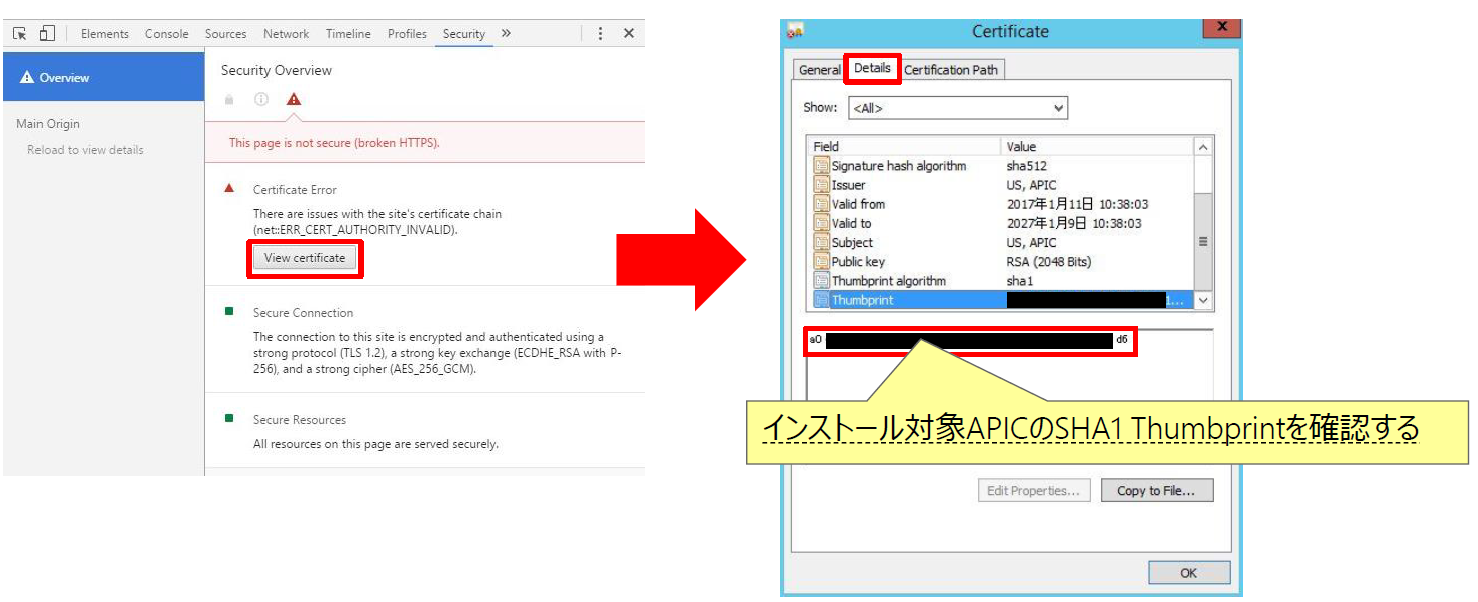This screenshot has height=602, width=1478.
Task: Open the Console tab
Action: pyautogui.click(x=166, y=34)
